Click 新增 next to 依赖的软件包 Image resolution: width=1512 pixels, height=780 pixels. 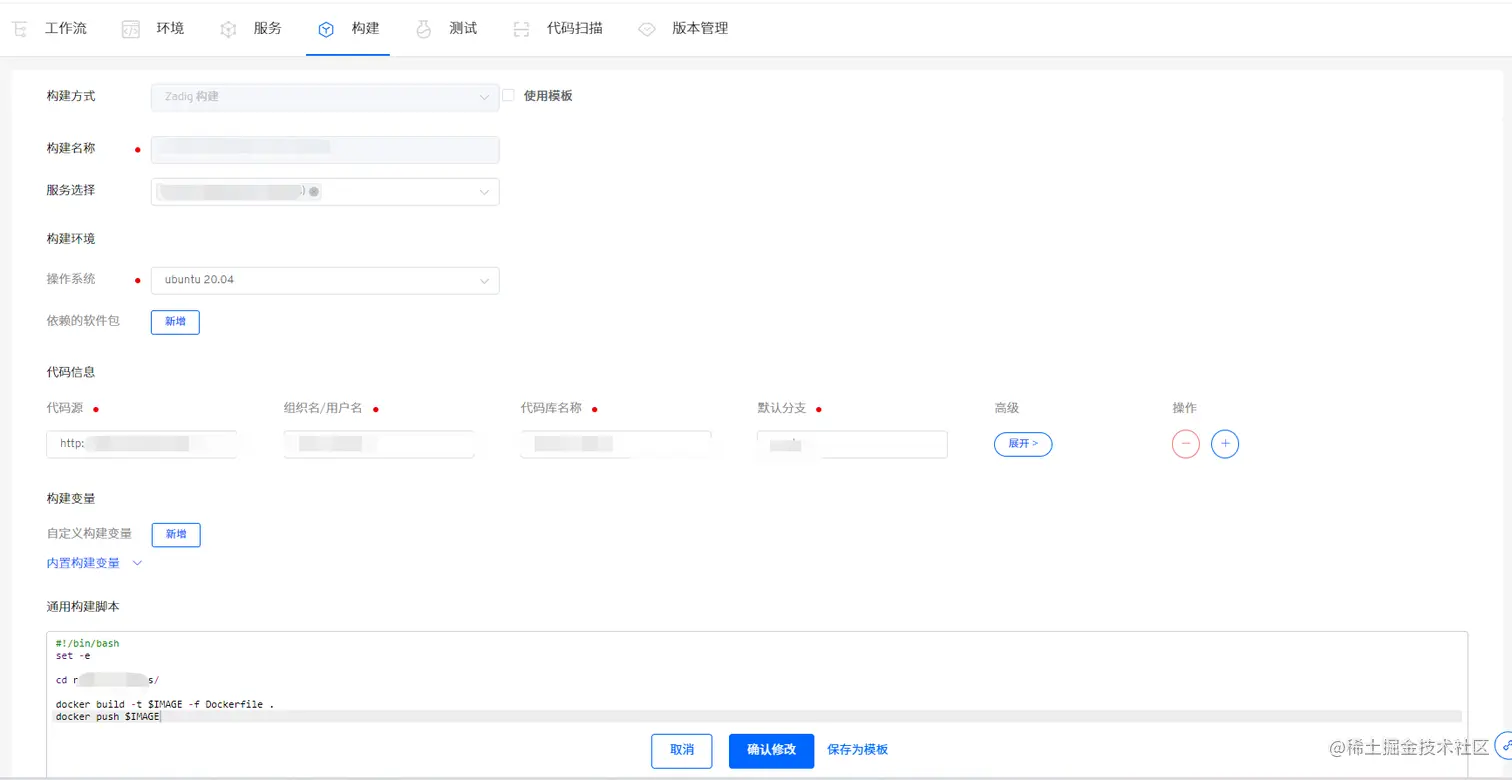(x=175, y=322)
